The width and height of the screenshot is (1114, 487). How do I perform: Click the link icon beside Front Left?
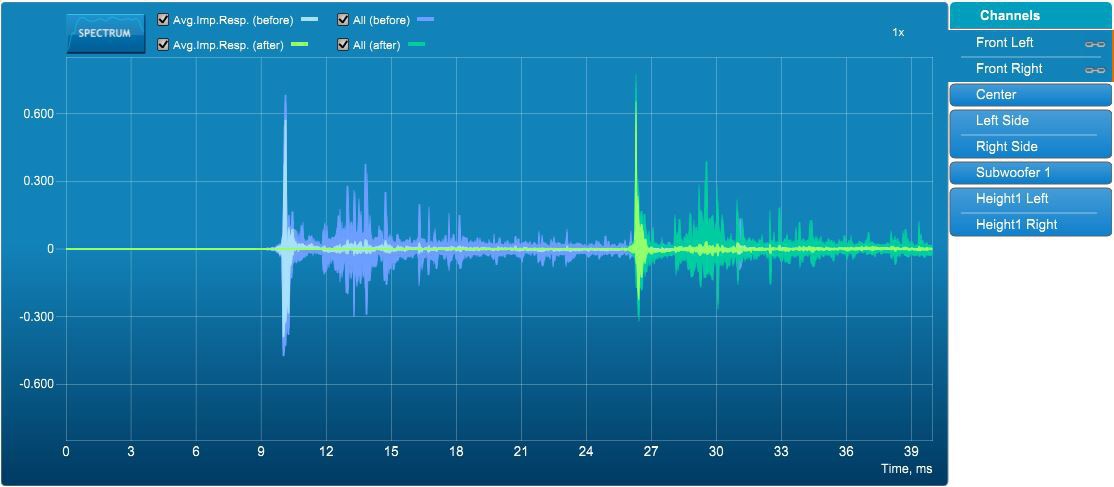click(x=1094, y=44)
